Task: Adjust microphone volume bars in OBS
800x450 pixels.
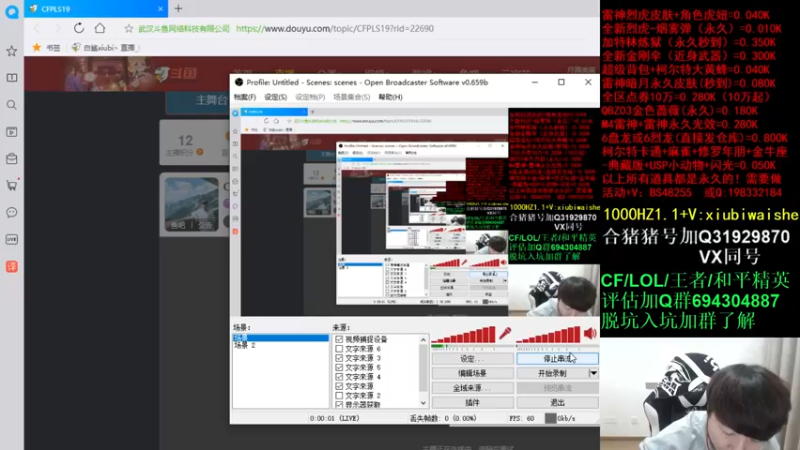Action: pyautogui.click(x=463, y=335)
